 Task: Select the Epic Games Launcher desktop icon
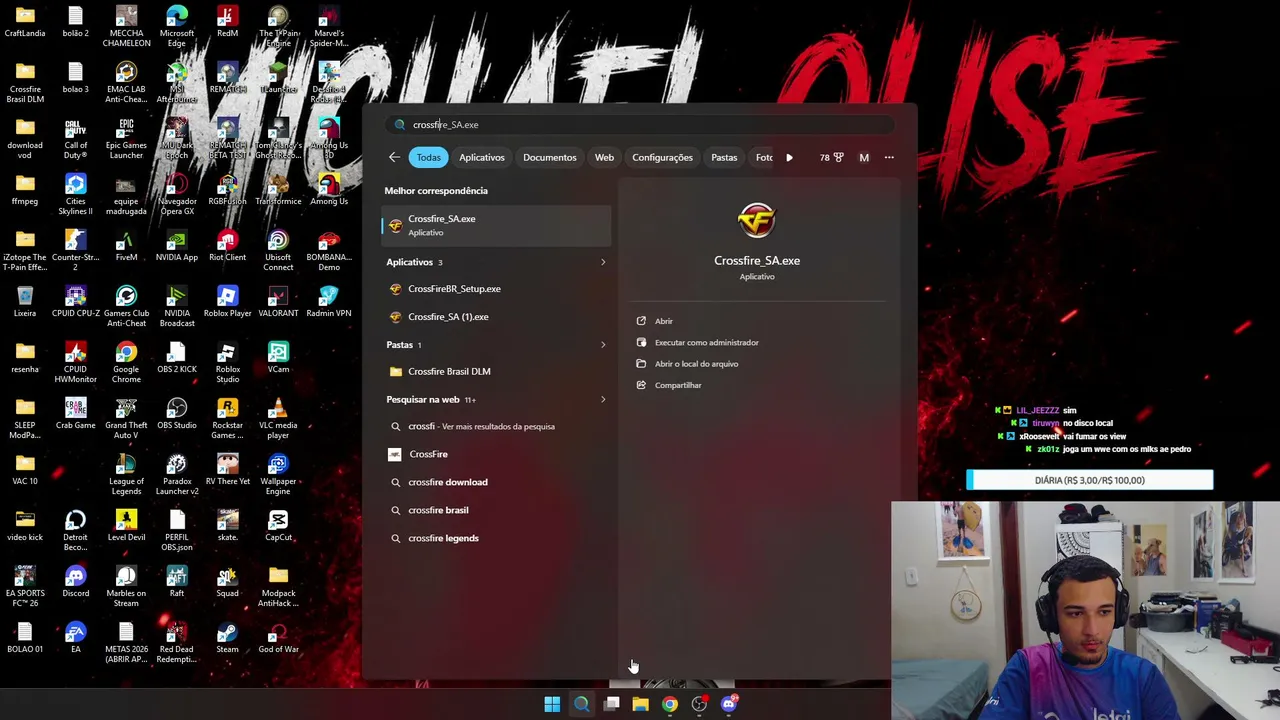126,139
